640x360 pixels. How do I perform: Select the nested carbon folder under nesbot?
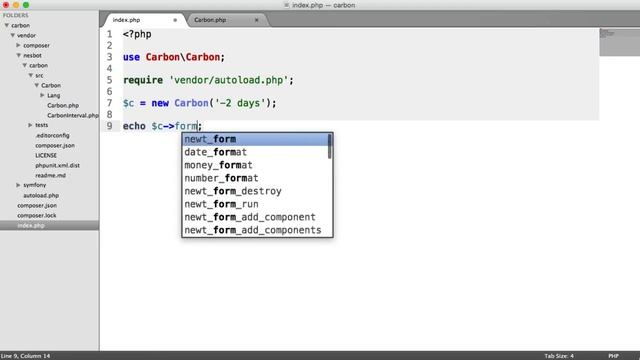(38, 65)
